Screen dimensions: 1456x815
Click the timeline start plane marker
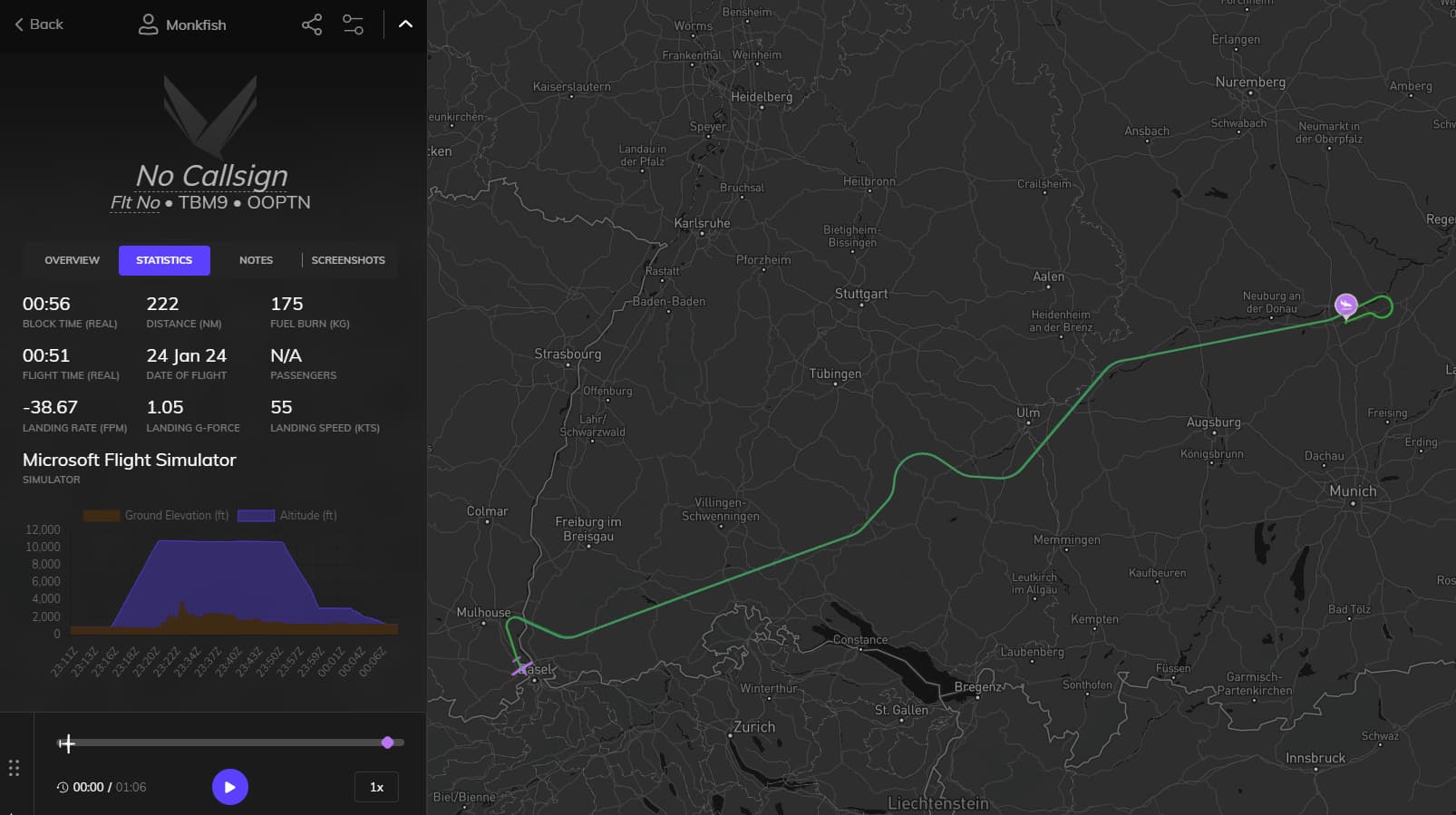click(x=67, y=743)
